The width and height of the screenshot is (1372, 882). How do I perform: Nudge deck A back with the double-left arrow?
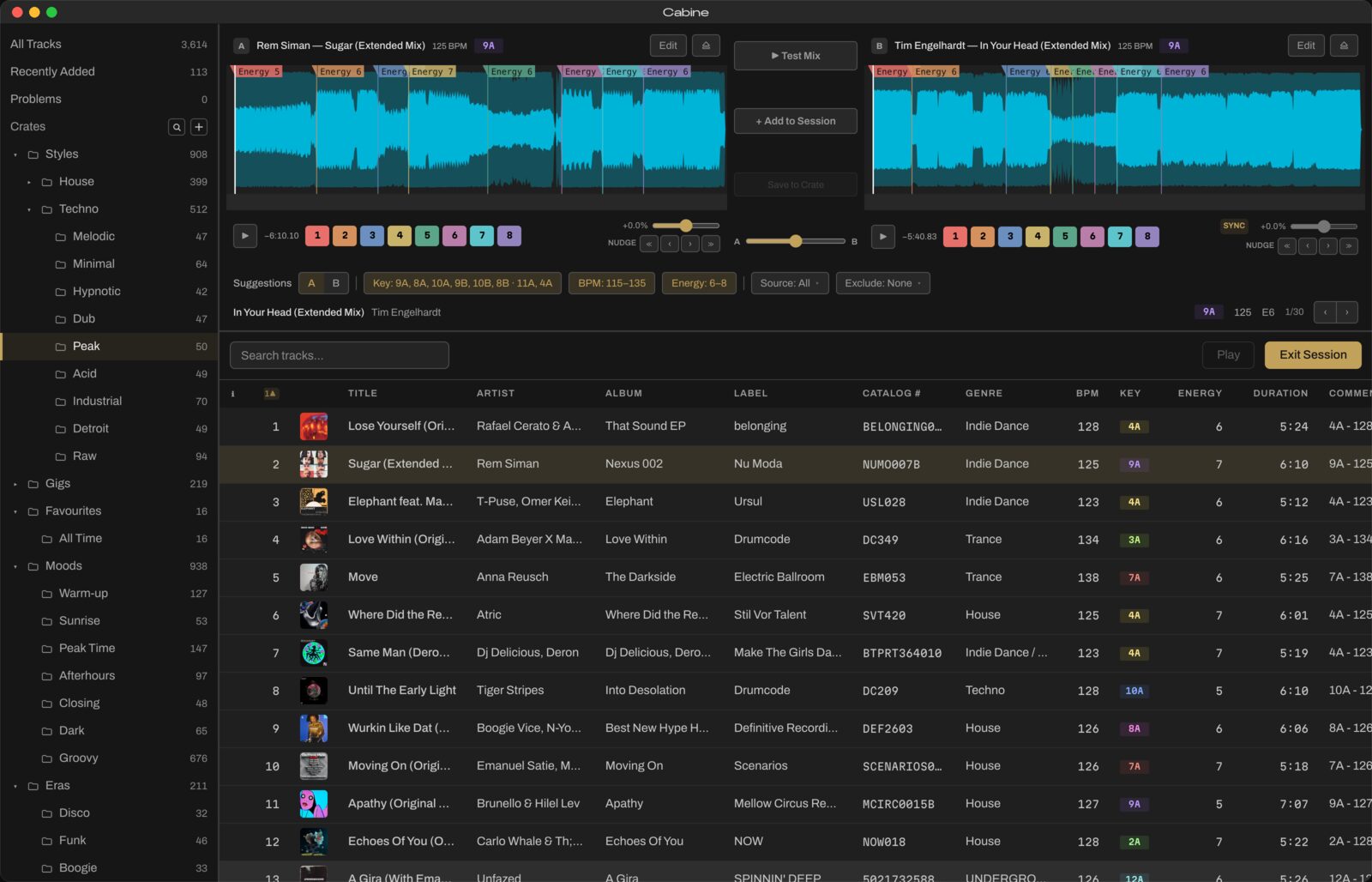(649, 244)
